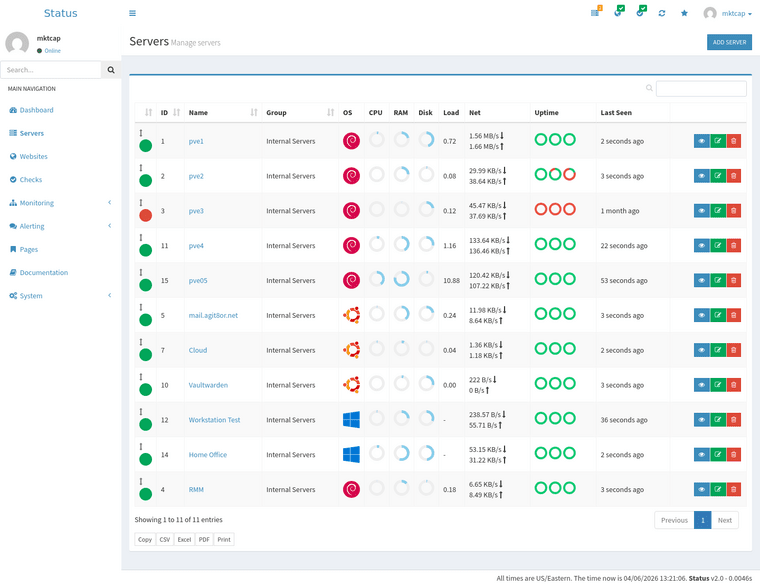
Task: Click the refresh icon in top bar
Action: pos(662,13)
